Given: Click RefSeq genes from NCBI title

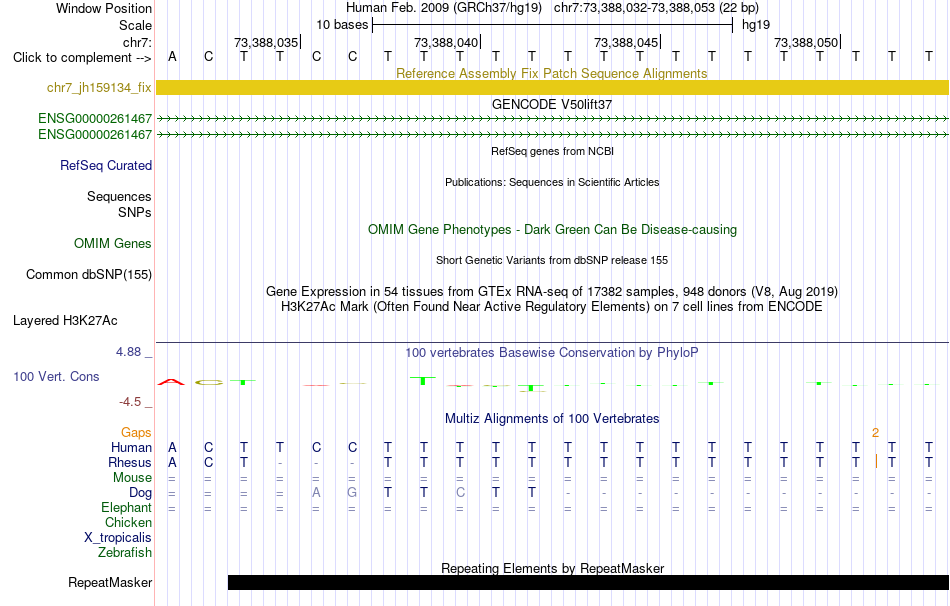Looking at the screenshot, I should (552, 151).
